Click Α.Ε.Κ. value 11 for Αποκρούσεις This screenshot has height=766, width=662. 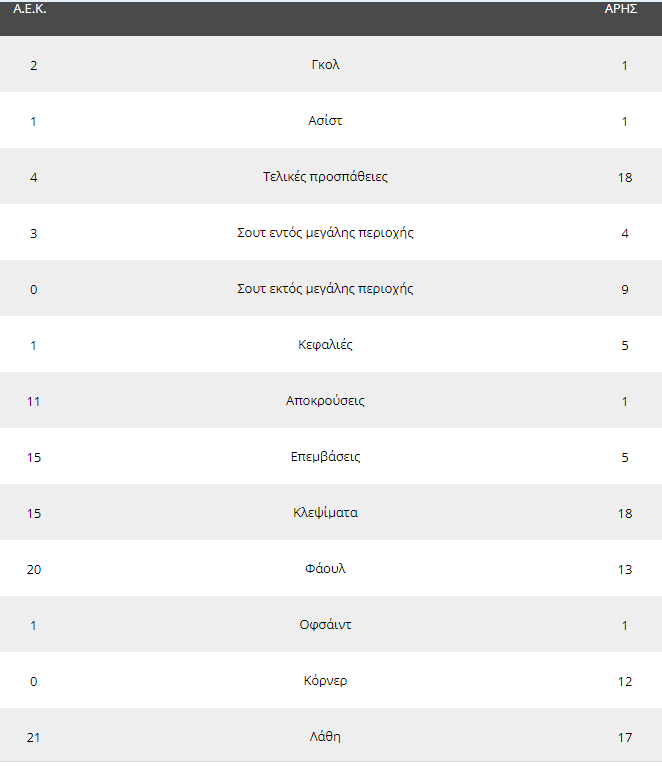pos(34,402)
